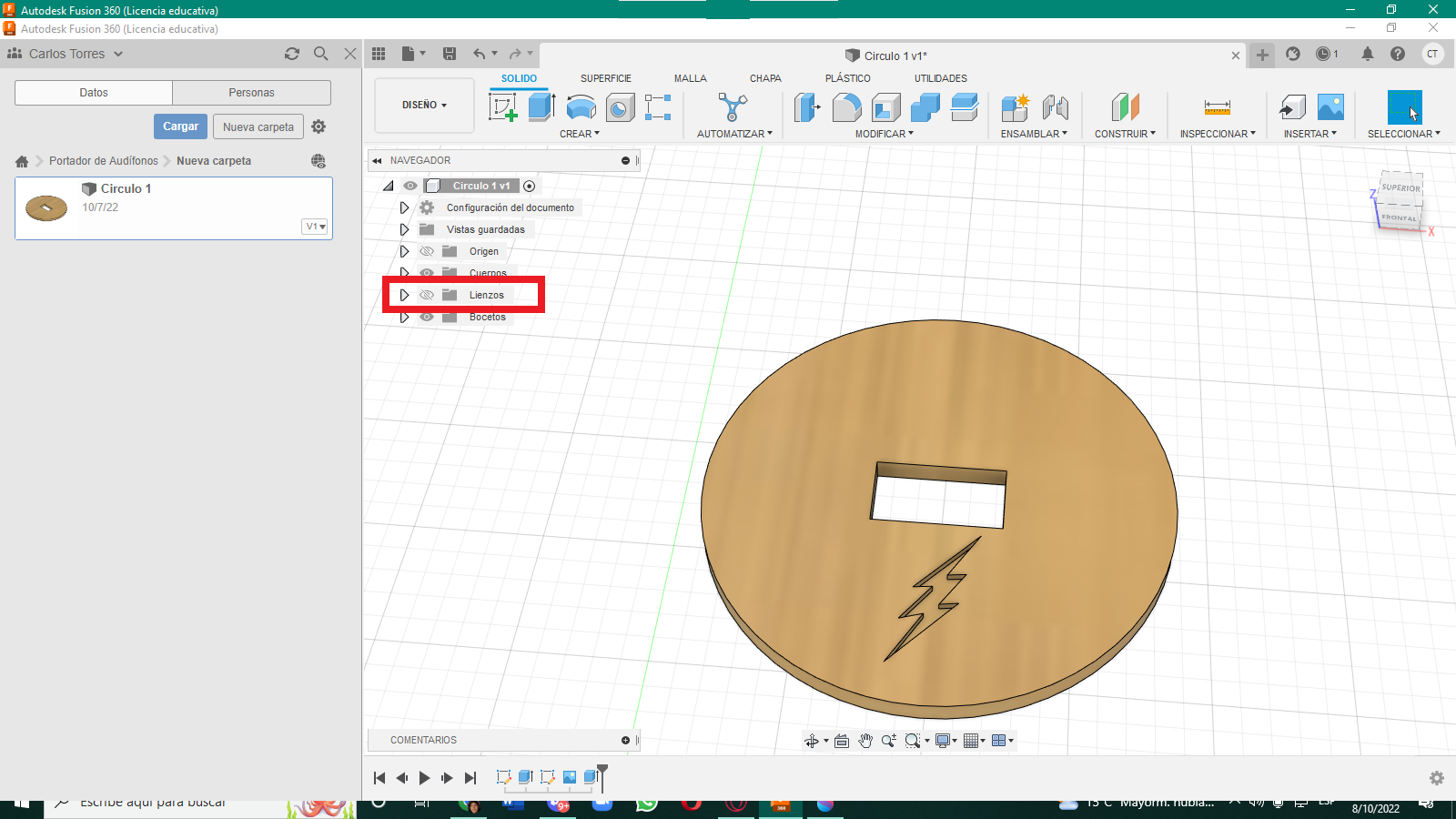Refresh the data panel
1456x819 pixels.
point(292,54)
